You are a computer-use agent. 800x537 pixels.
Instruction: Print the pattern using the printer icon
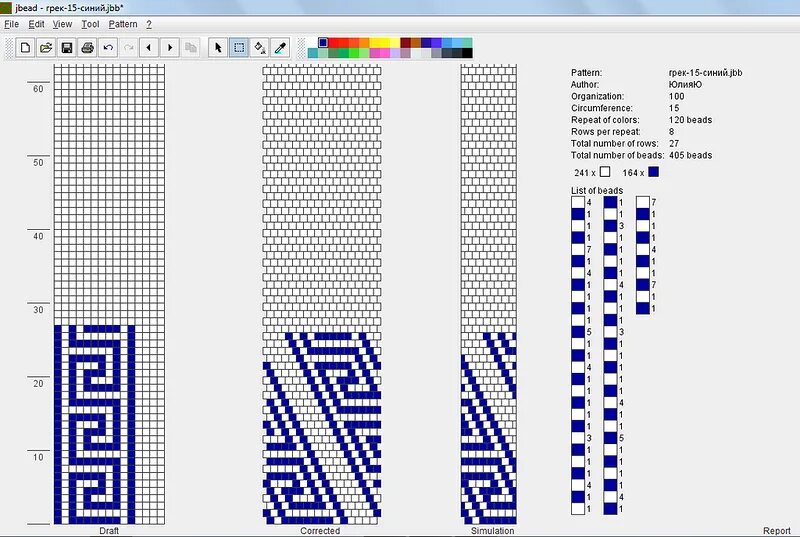pos(87,48)
